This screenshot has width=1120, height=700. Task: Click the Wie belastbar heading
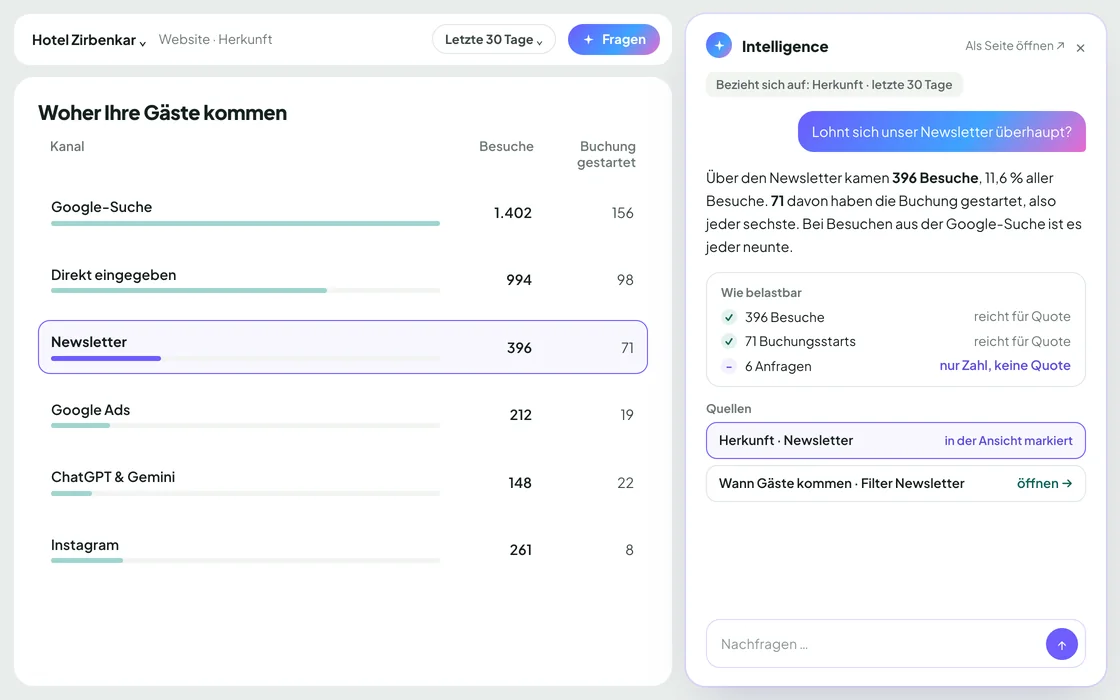(761, 293)
